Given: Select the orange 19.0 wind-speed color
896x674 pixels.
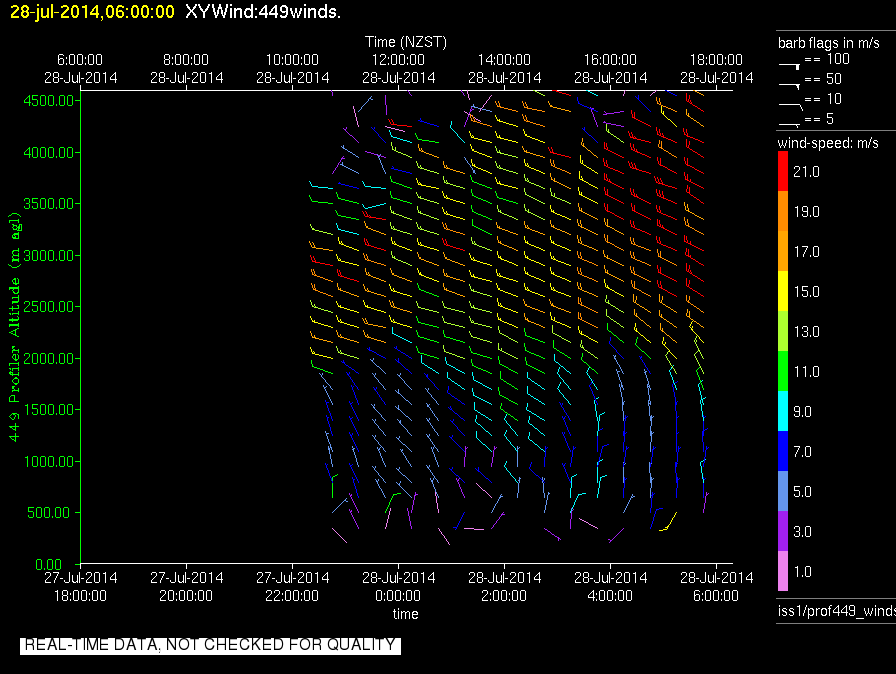Looking at the screenshot, I should click(783, 212).
